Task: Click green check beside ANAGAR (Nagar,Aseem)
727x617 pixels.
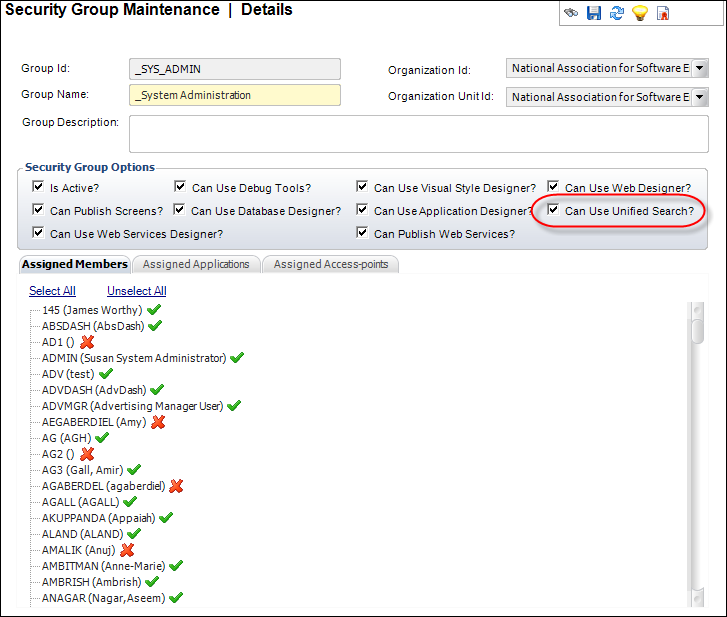Action: pos(176,598)
